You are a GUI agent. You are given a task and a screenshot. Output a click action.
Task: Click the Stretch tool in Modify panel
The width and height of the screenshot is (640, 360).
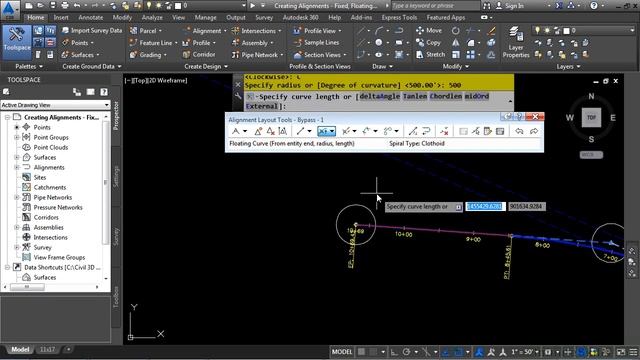[430, 54]
